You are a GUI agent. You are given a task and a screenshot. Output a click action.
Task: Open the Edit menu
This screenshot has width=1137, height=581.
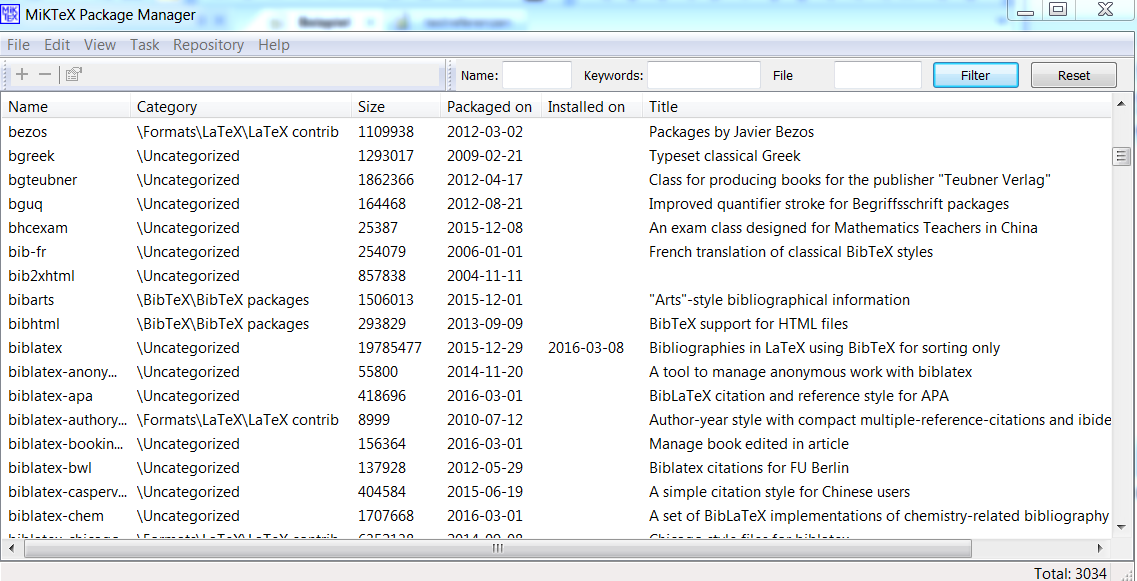[x=57, y=45]
